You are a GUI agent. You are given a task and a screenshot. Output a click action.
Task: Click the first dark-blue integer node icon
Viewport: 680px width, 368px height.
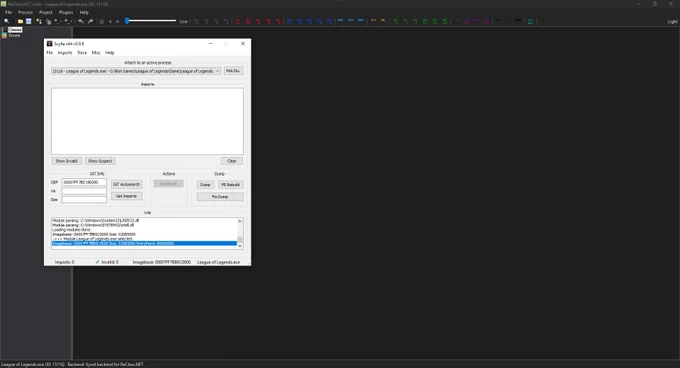pyautogui.click(x=289, y=21)
